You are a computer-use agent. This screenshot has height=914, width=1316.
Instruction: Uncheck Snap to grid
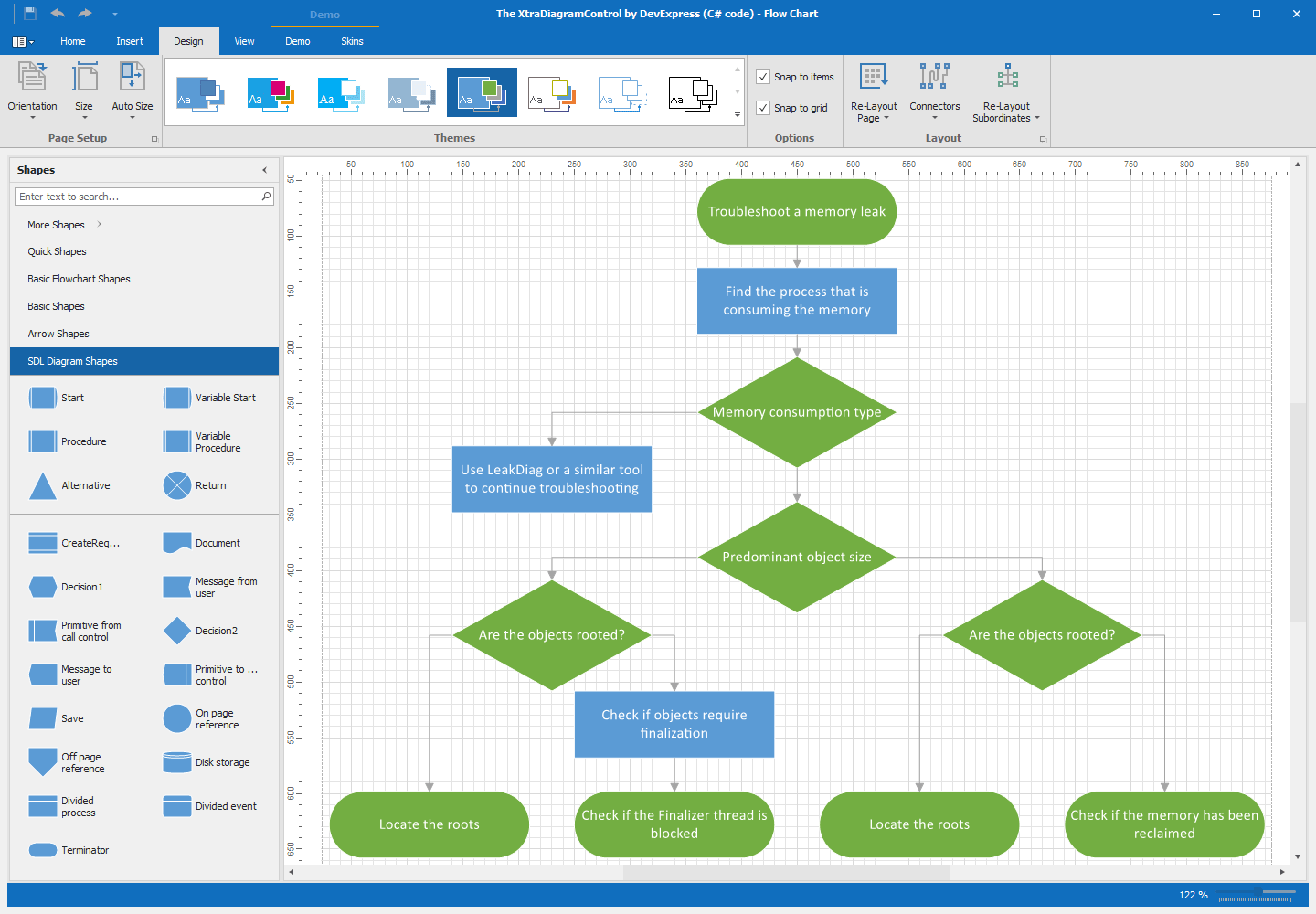763,107
